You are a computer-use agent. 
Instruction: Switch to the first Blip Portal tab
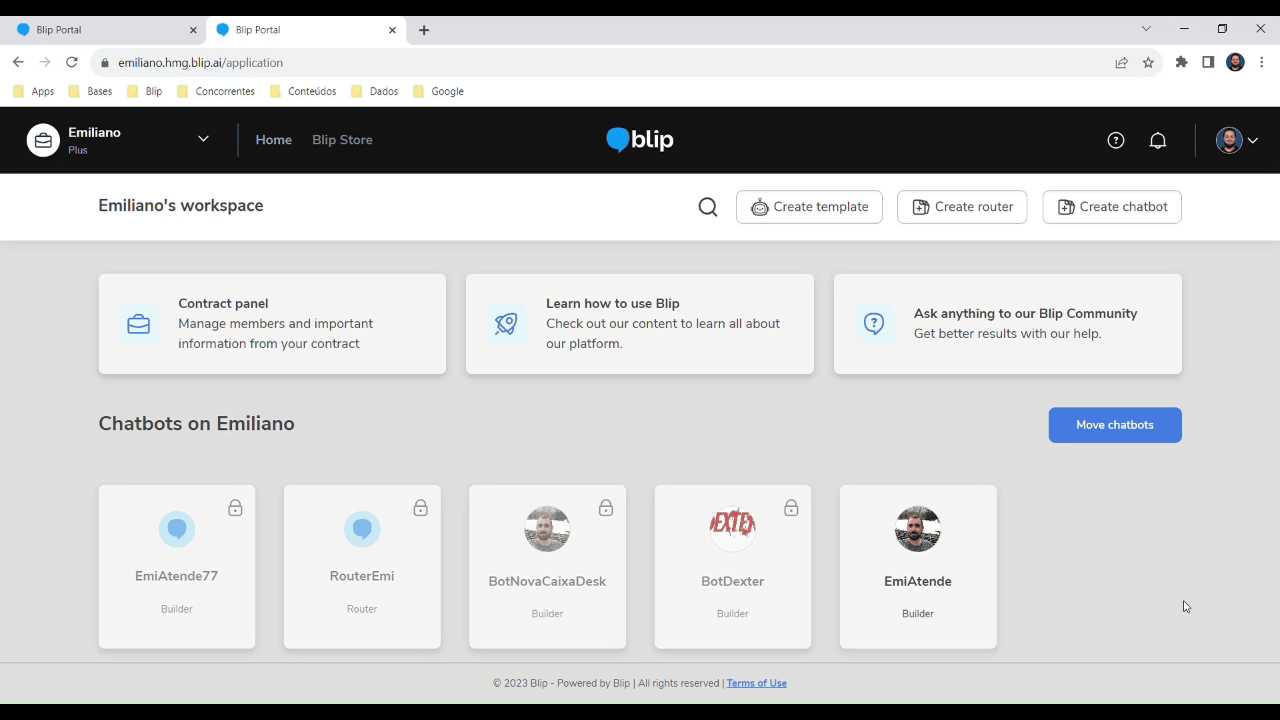[x=104, y=30]
